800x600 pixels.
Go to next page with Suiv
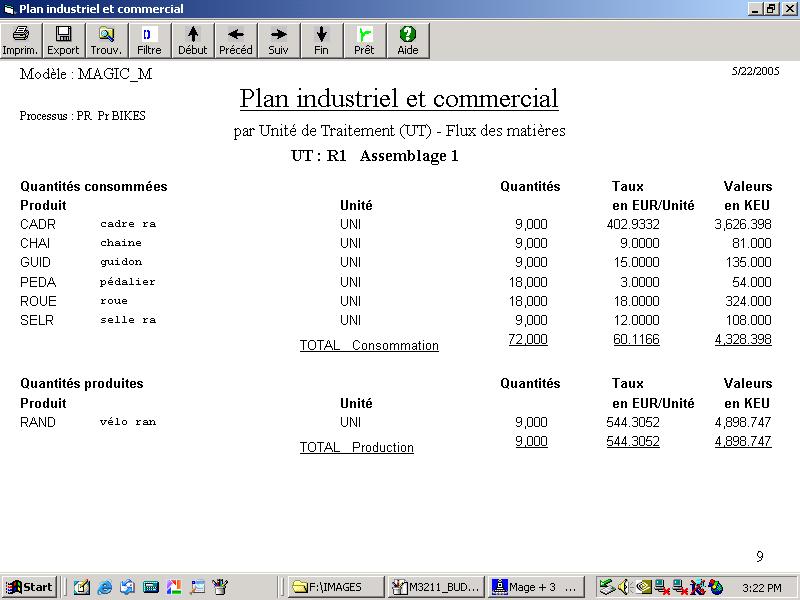click(x=278, y=40)
